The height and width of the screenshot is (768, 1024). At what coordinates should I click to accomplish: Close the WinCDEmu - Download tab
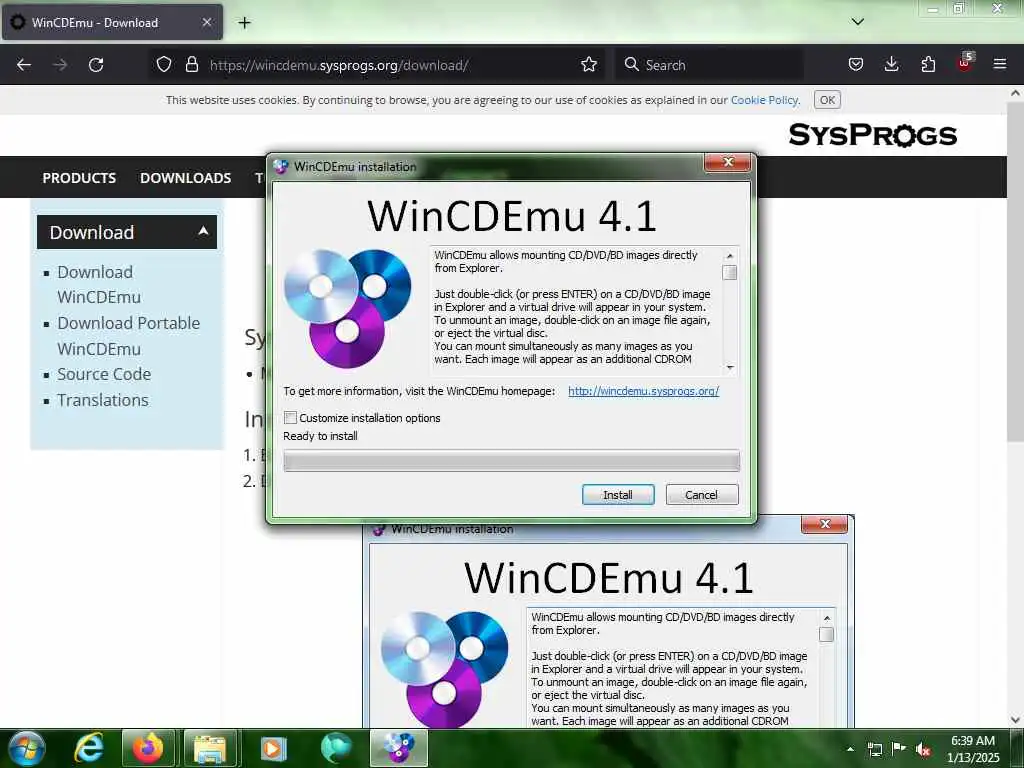(206, 22)
